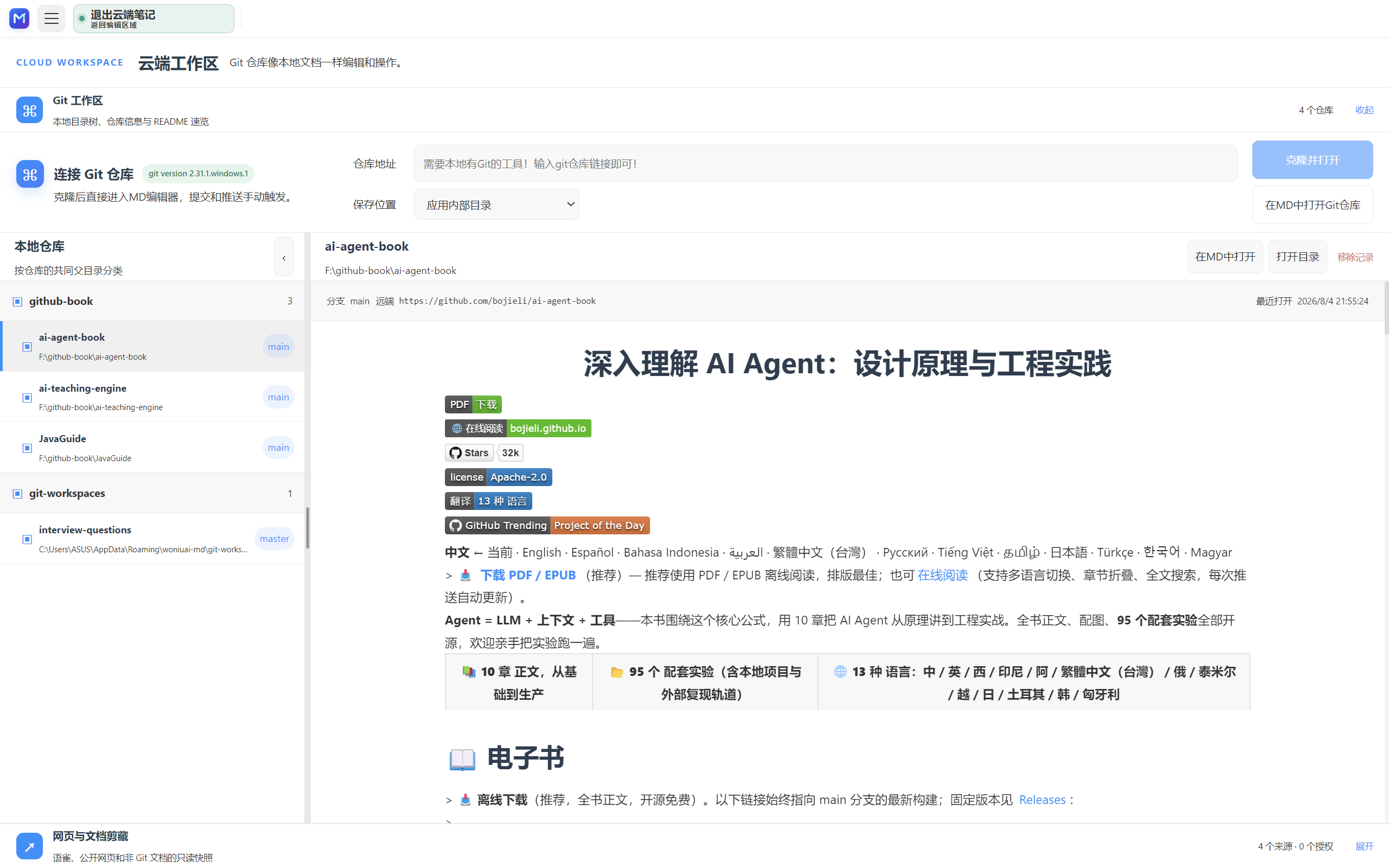This screenshot has height=868, width=1389.
Task: Click the interview-questions repo icon
Action: (x=27, y=539)
